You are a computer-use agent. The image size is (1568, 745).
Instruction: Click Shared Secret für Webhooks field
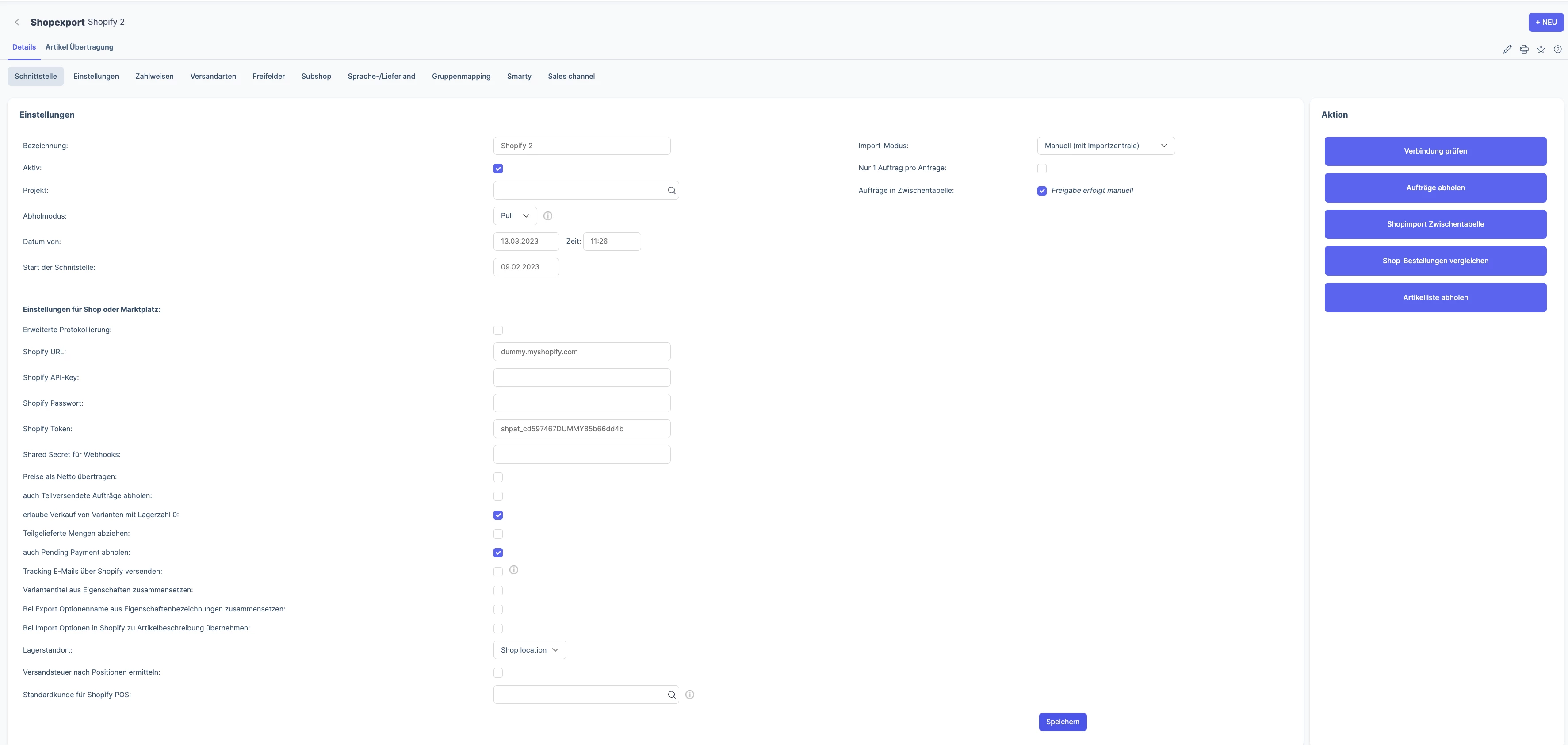pyautogui.click(x=581, y=454)
